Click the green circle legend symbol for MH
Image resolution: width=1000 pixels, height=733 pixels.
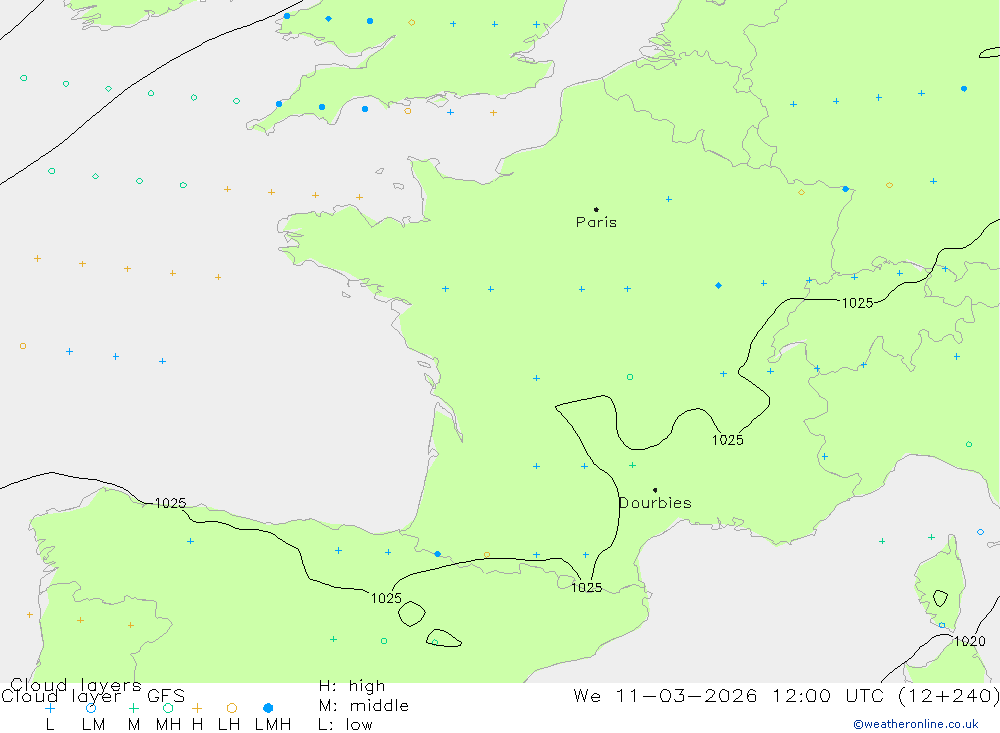click(168, 708)
